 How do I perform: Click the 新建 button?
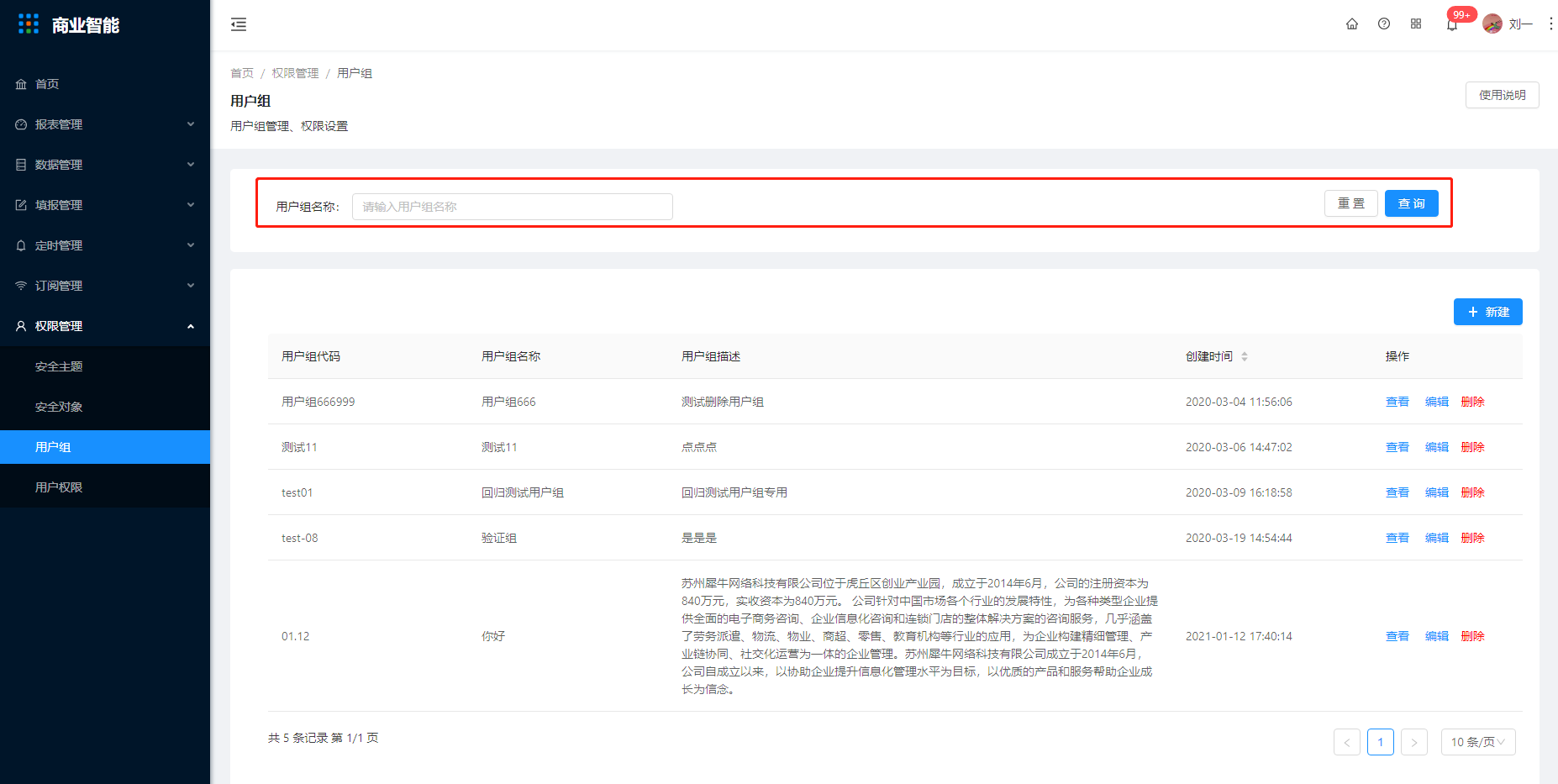coord(1488,312)
